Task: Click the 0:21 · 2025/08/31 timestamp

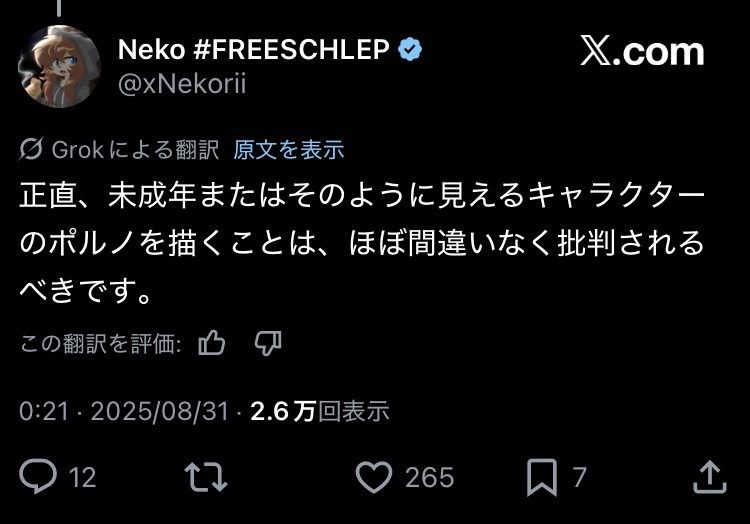Action: pos(124,411)
